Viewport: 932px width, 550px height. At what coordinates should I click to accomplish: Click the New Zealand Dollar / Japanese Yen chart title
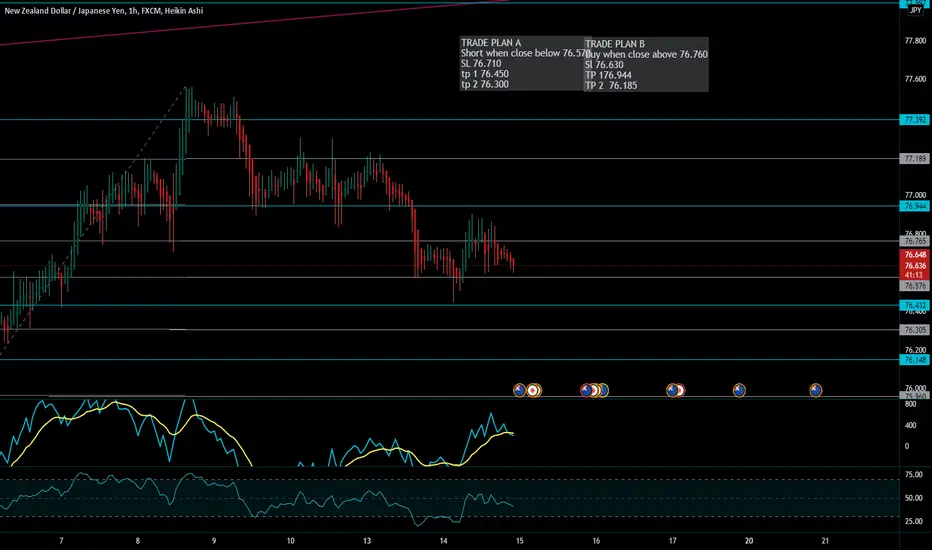(x=103, y=11)
